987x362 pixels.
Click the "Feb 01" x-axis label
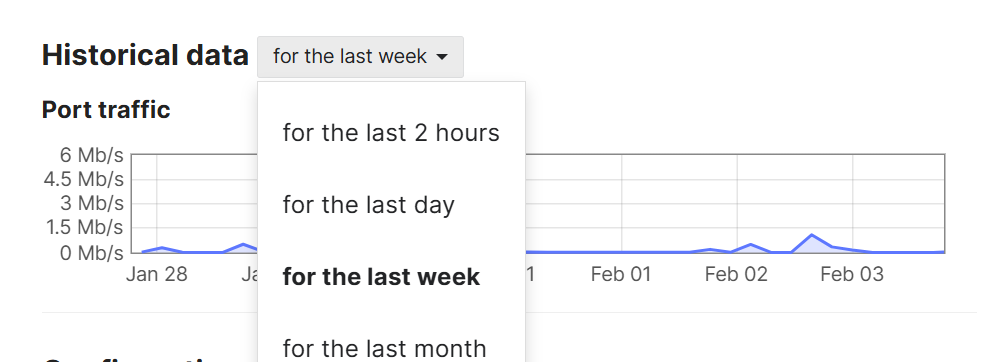tap(621, 274)
